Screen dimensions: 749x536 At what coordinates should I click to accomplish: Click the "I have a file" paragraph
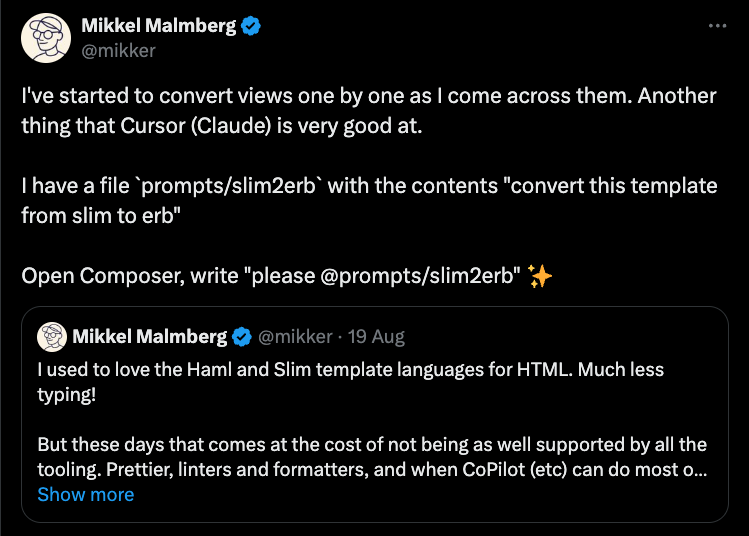pos(370,186)
